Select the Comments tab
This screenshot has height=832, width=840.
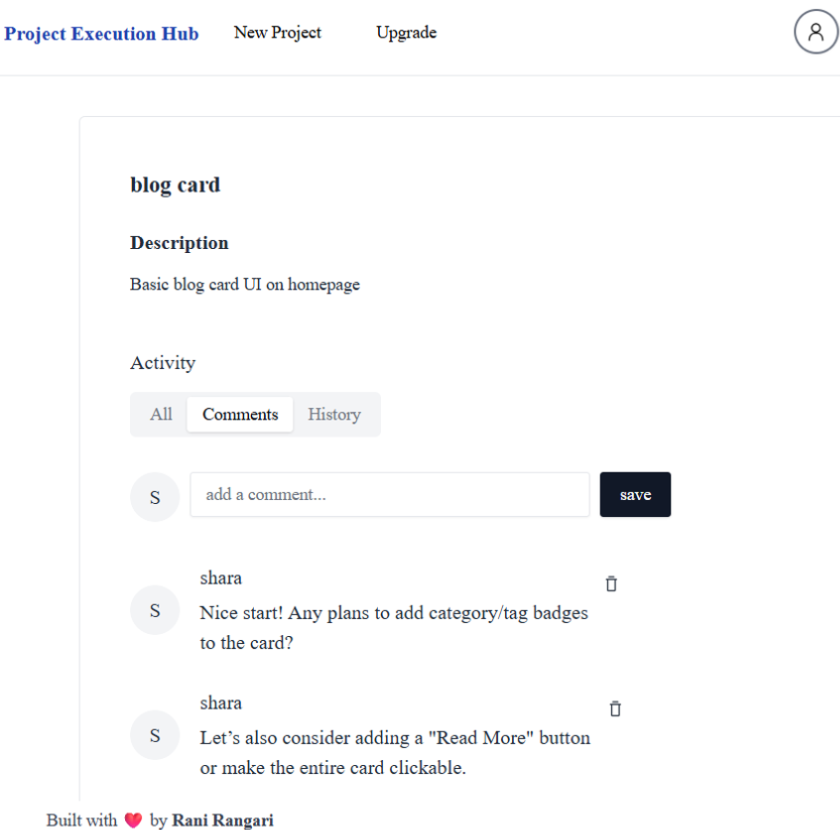[x=239, y=414]
